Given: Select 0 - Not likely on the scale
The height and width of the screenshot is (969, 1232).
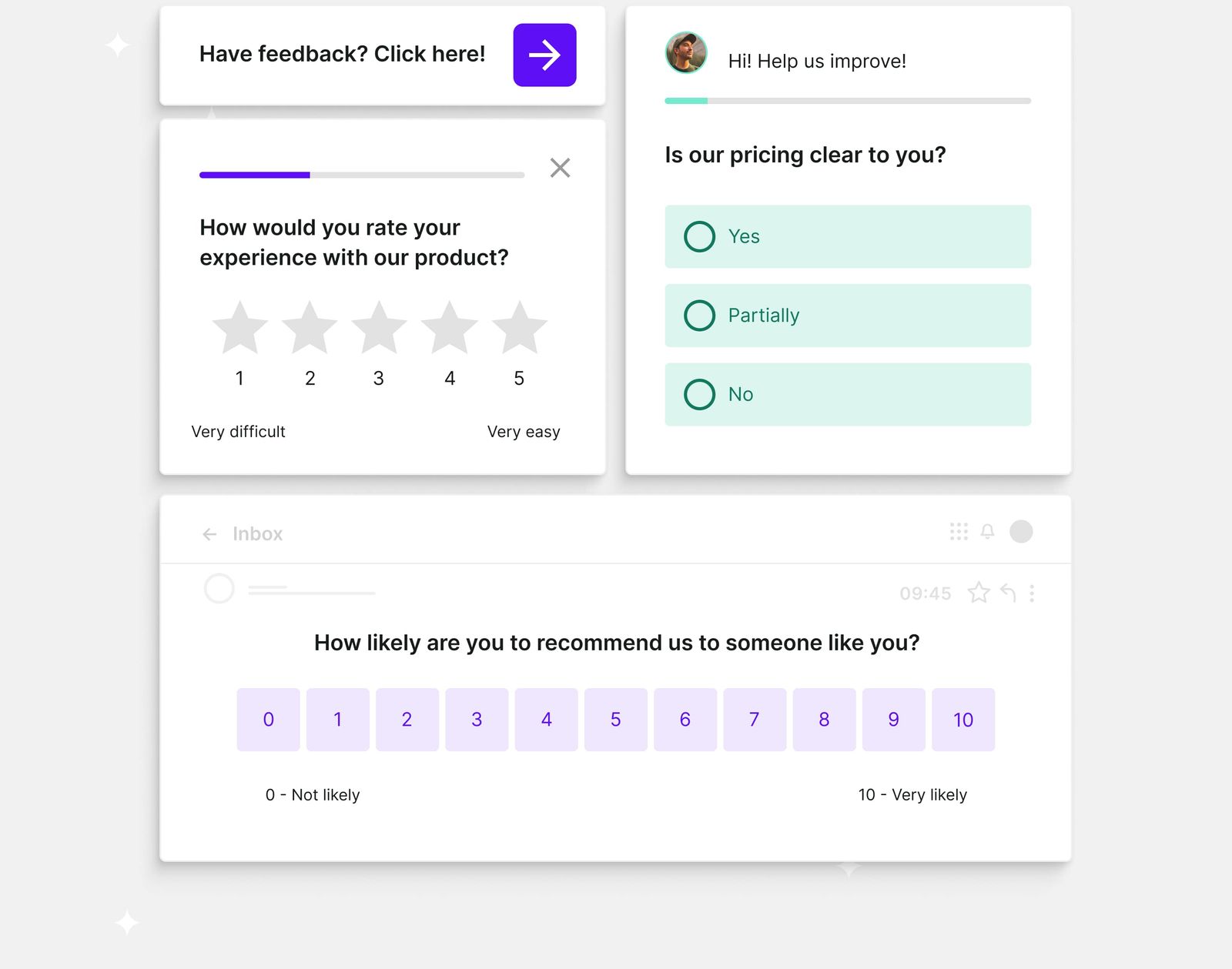Looking at the screenshot, I should [x=268, y=720].
